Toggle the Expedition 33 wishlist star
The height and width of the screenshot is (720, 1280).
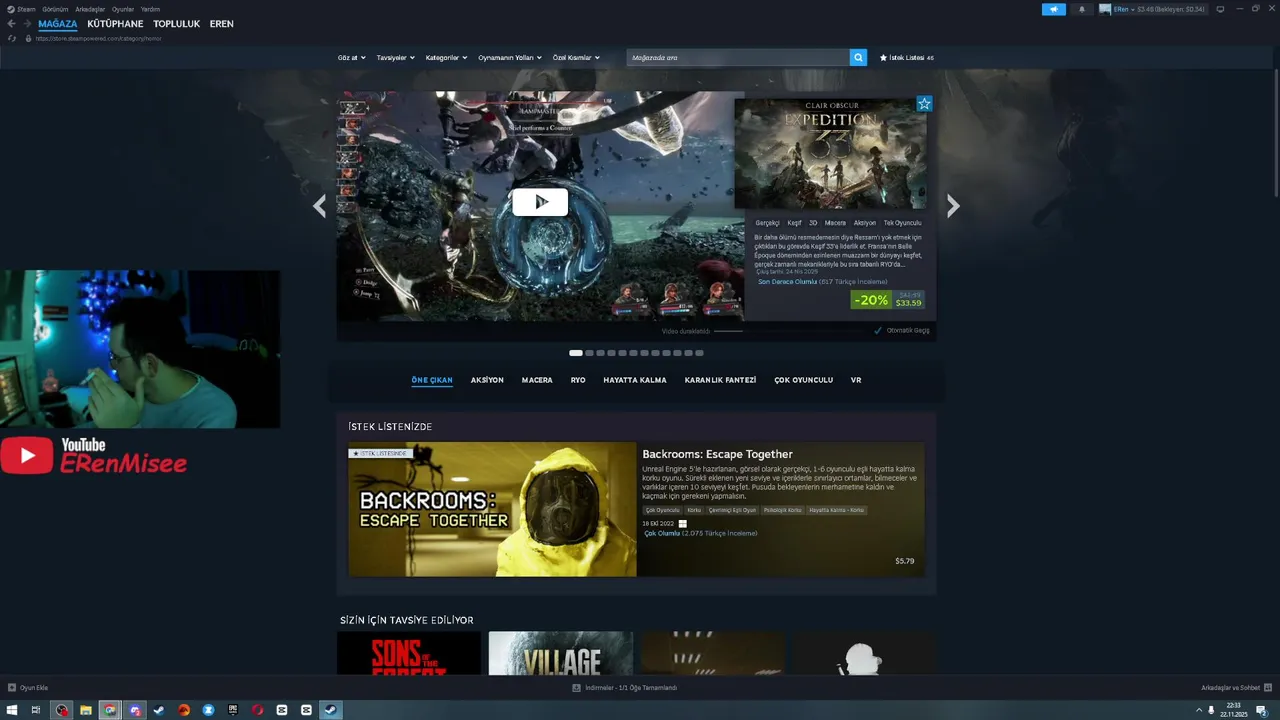coord(924,104)
